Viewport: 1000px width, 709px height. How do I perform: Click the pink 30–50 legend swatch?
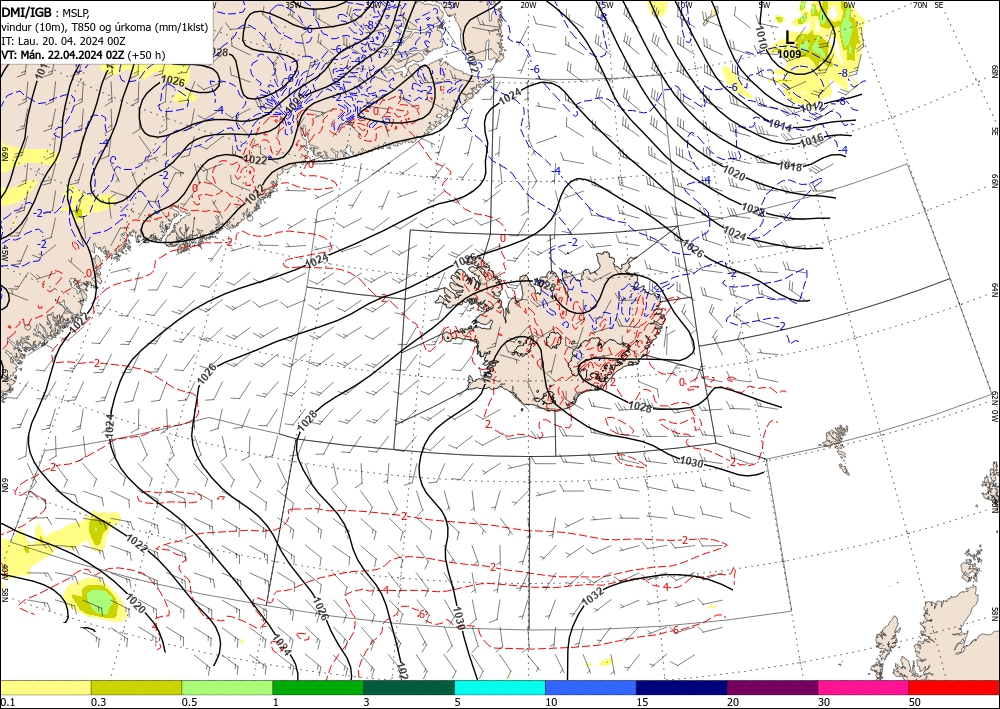[864, 687]
